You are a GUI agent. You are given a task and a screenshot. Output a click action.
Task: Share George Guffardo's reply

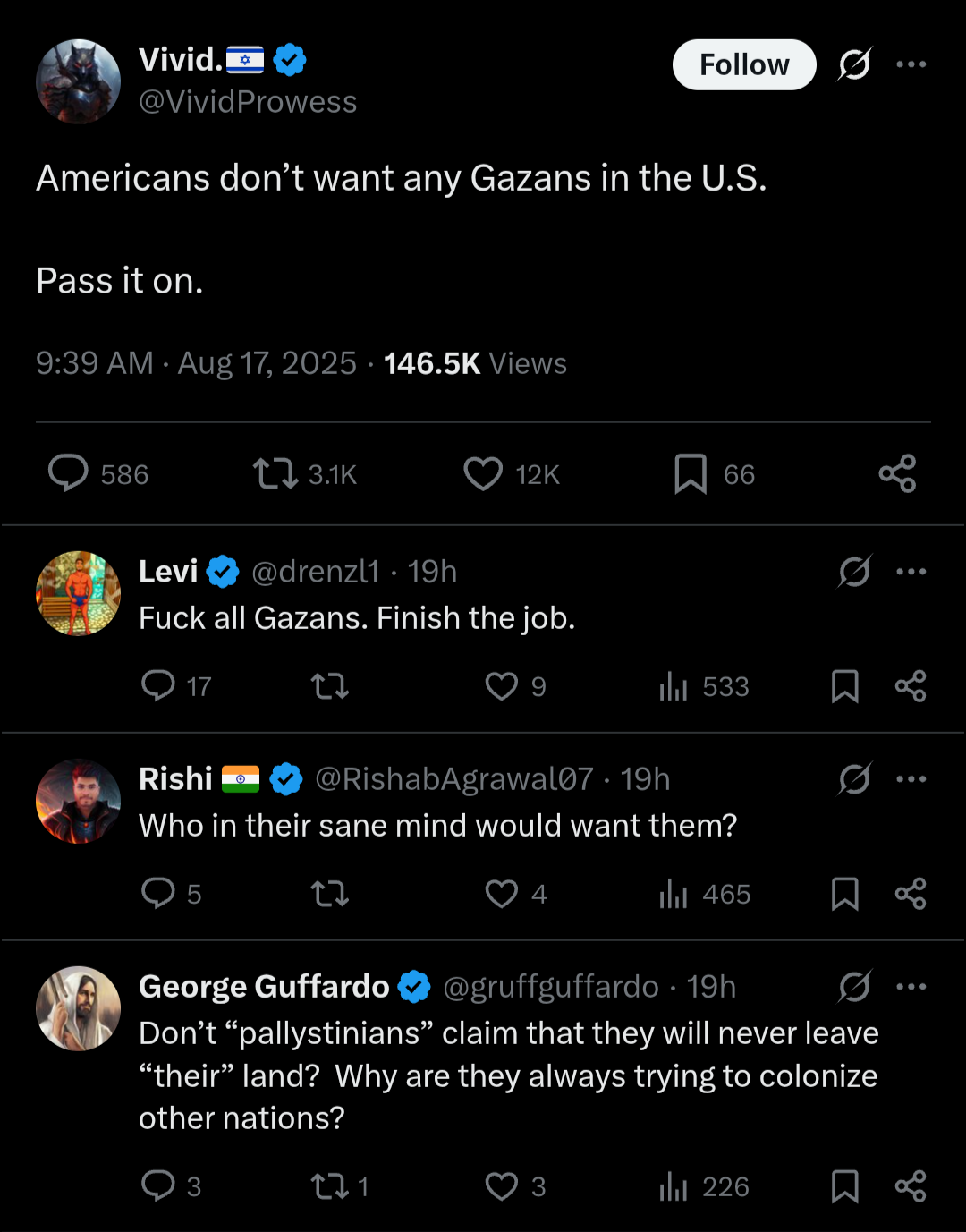pos(911,1186)
